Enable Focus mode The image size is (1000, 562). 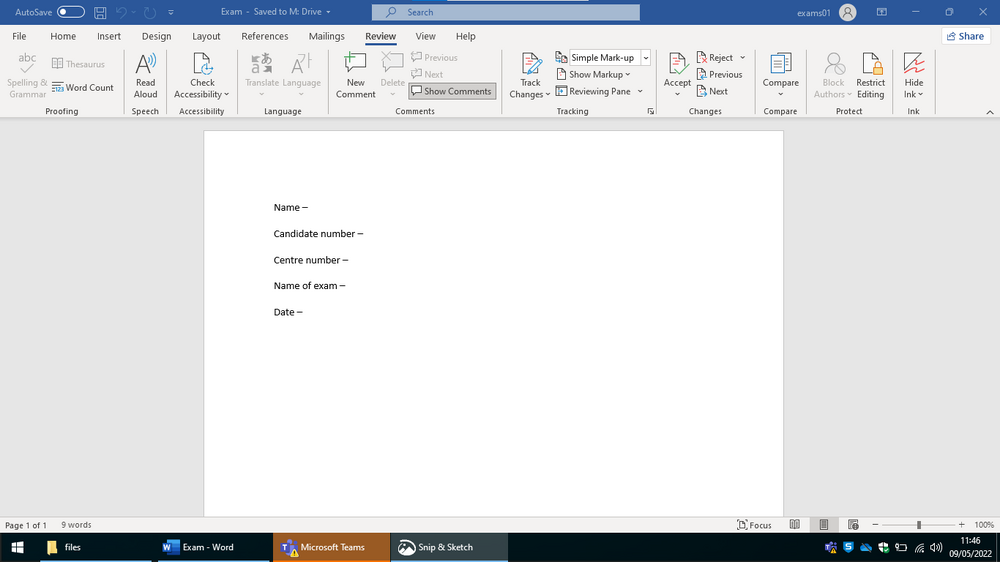754,525
